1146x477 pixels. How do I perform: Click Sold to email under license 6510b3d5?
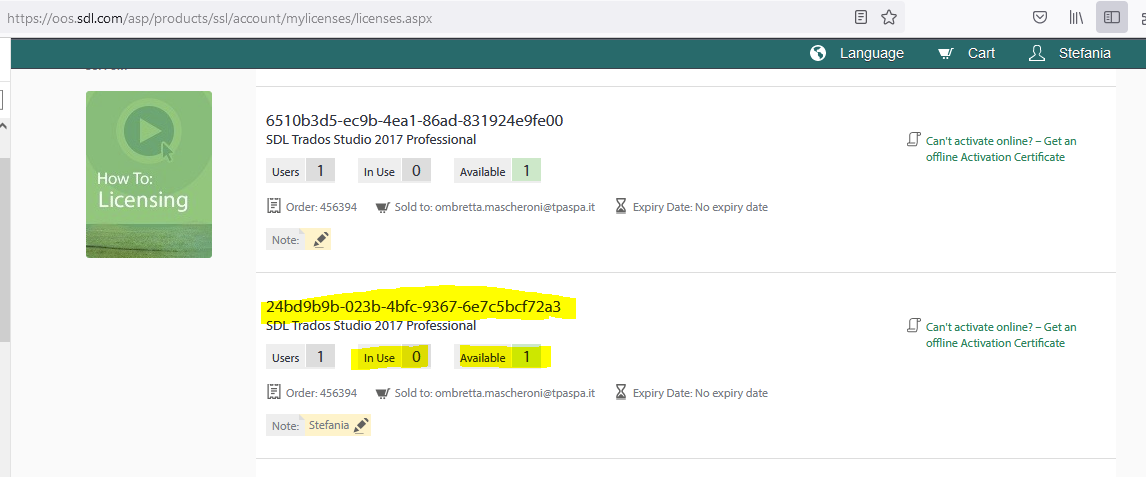pyautogui.click(x=495, y=207)
